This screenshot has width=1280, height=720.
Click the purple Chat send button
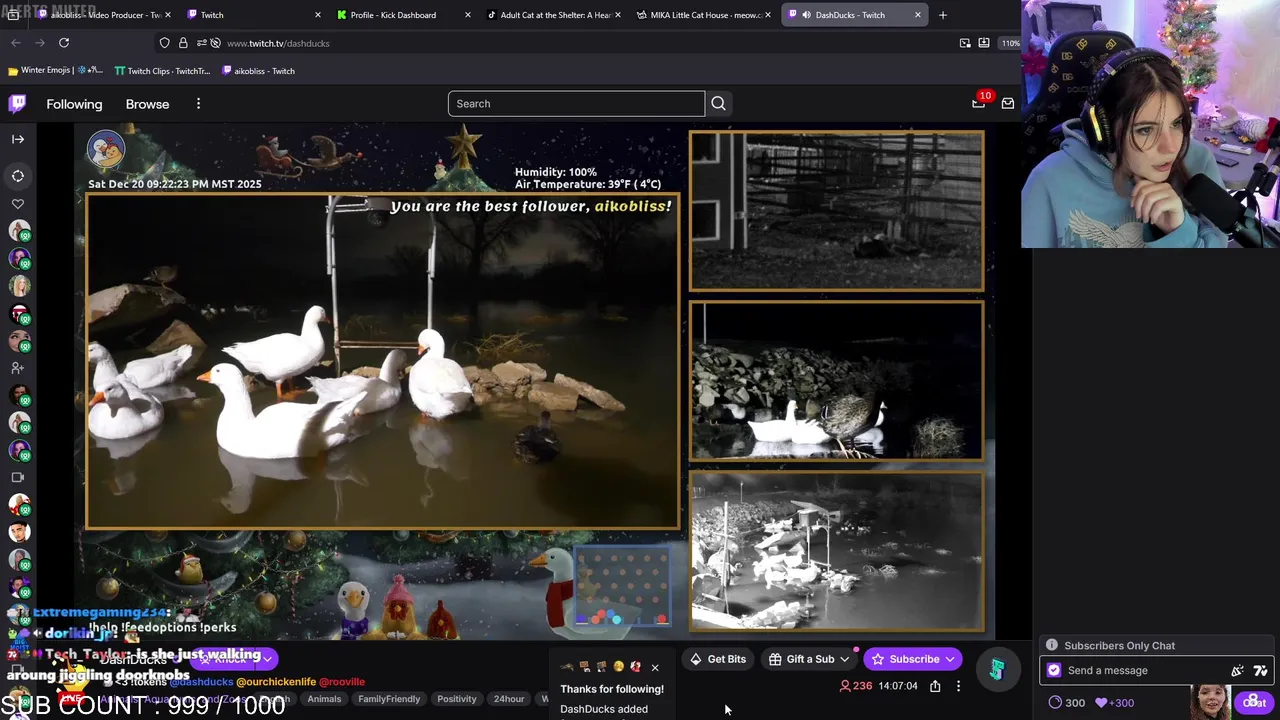tap(1254, 702)
